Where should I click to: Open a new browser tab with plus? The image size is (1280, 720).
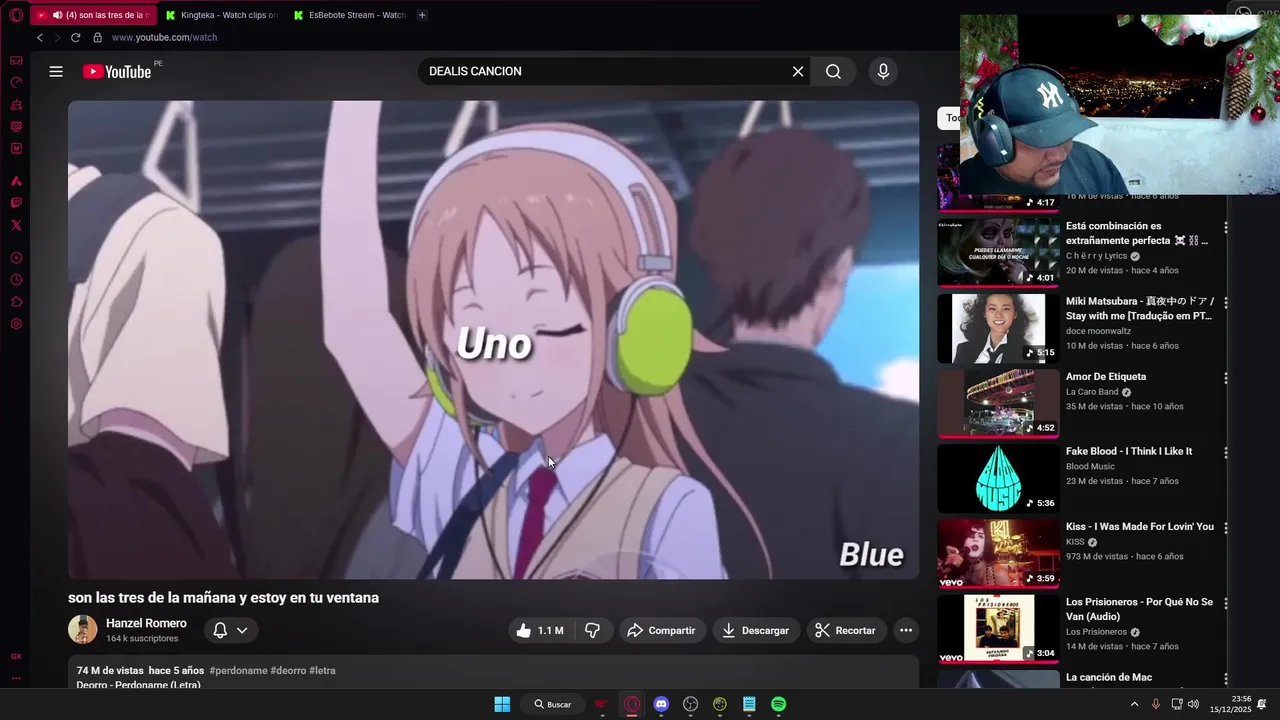pyautogui.click(x=422, y=15)
